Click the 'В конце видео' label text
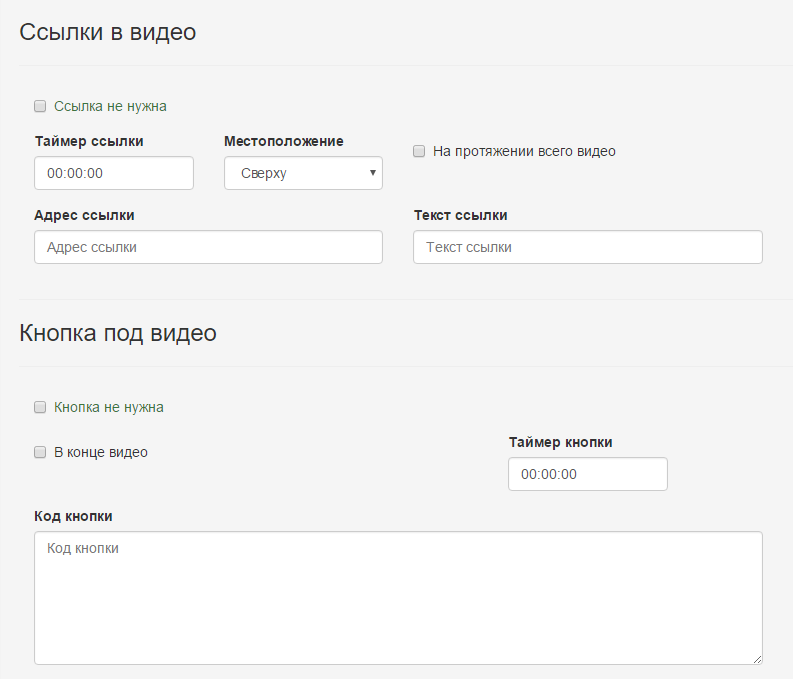Image resolution: width=793 pixels, height=679 pixels. pyautogui.click(x=101, y=452)
